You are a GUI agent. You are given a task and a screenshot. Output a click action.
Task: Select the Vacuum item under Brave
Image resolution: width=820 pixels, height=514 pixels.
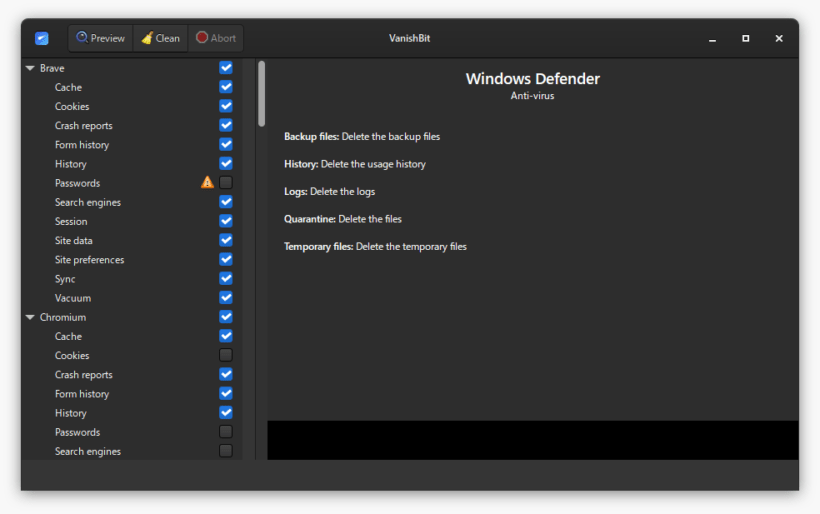point(73,298)
